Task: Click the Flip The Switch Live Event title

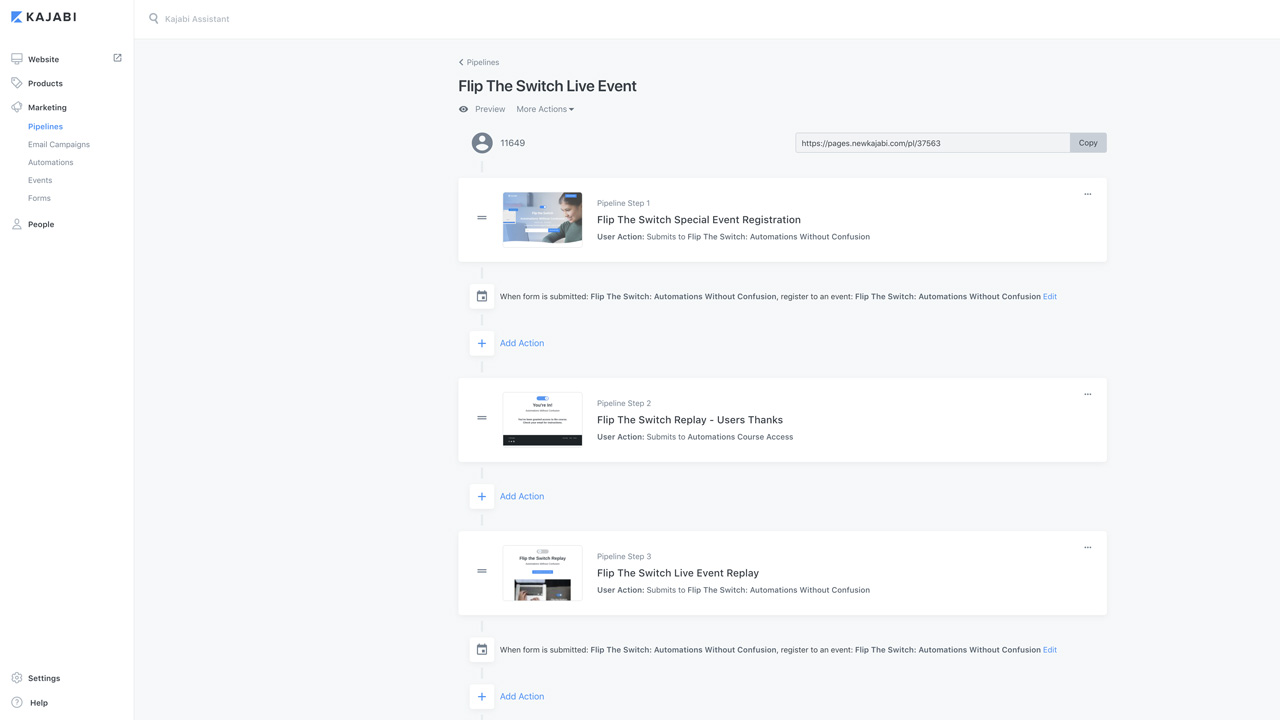Action: point(547,86)
